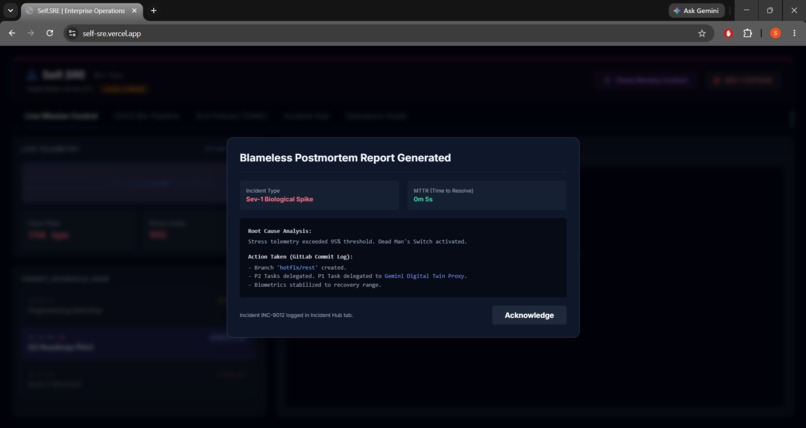This screenshot has height=428, width=806.
Task: Open the red extension icon in toolbar
Action: pyautogui.click(x=728, y=33)
